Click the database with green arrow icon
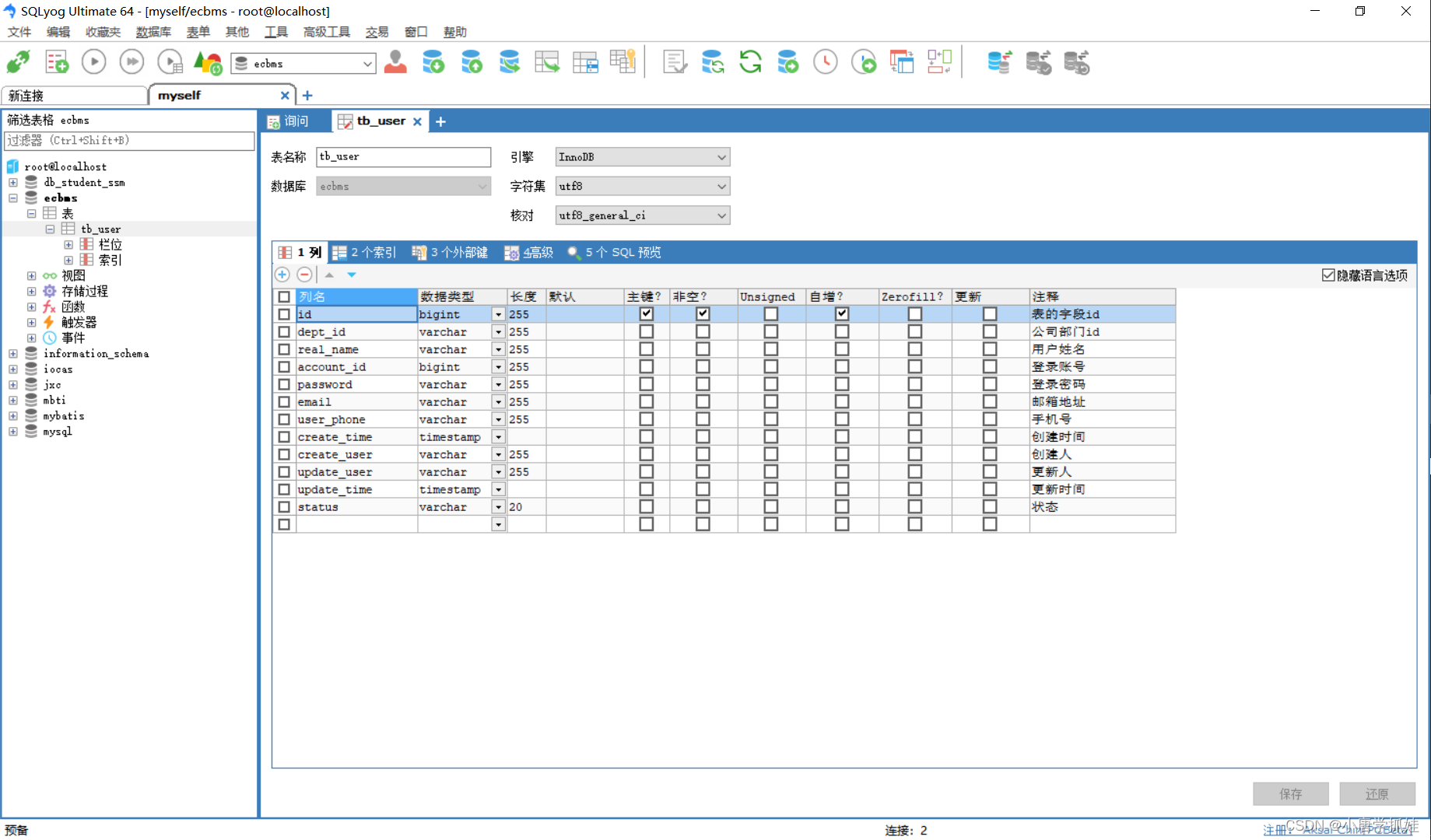This screenshot has height=840, width=1431. point(788,62)
